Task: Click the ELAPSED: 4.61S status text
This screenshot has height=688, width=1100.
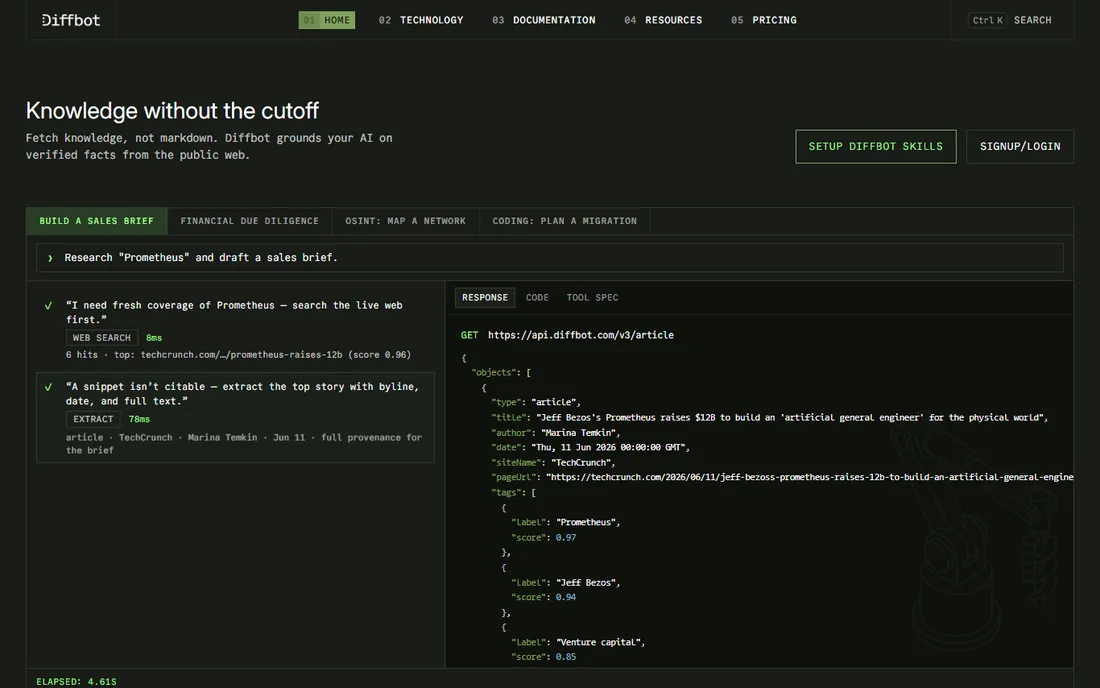Action: click(x=76, y=682)
